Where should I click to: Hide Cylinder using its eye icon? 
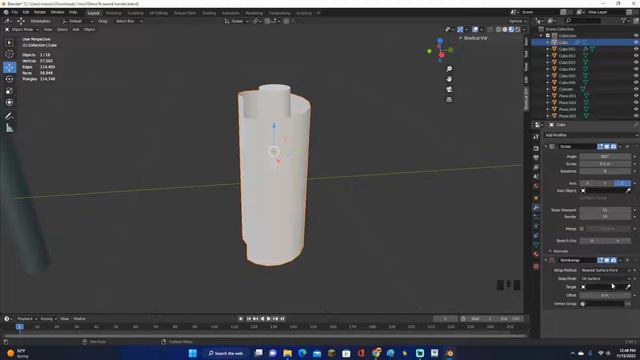point(636,89)
